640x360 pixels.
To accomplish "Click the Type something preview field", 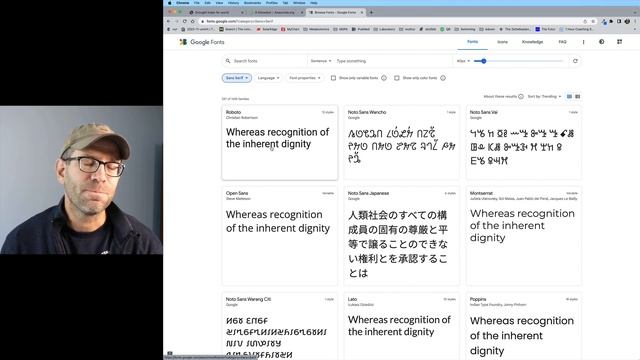I will point(392,61).
